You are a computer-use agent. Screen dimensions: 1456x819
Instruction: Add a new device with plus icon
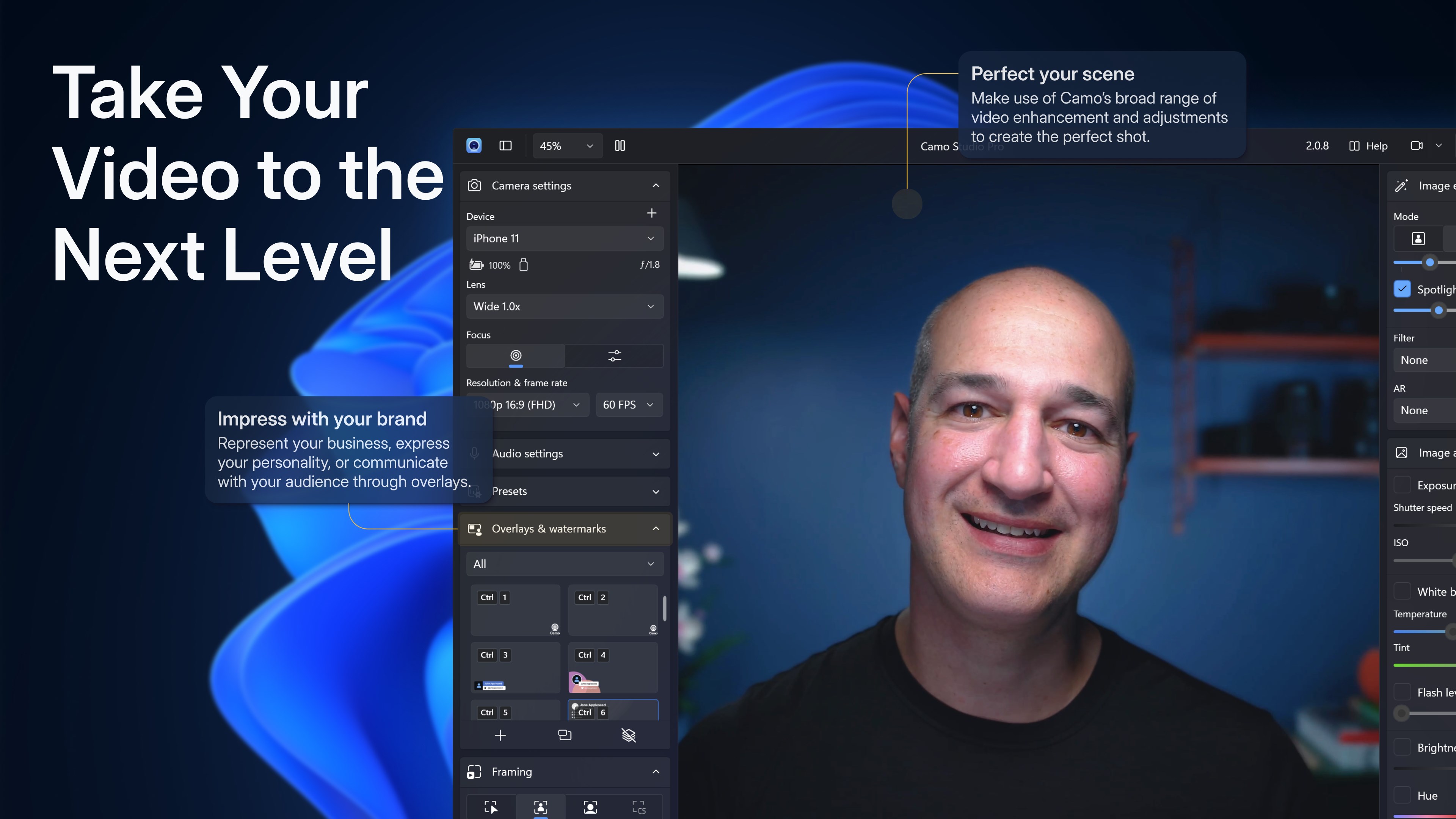[x=651, y=213]
